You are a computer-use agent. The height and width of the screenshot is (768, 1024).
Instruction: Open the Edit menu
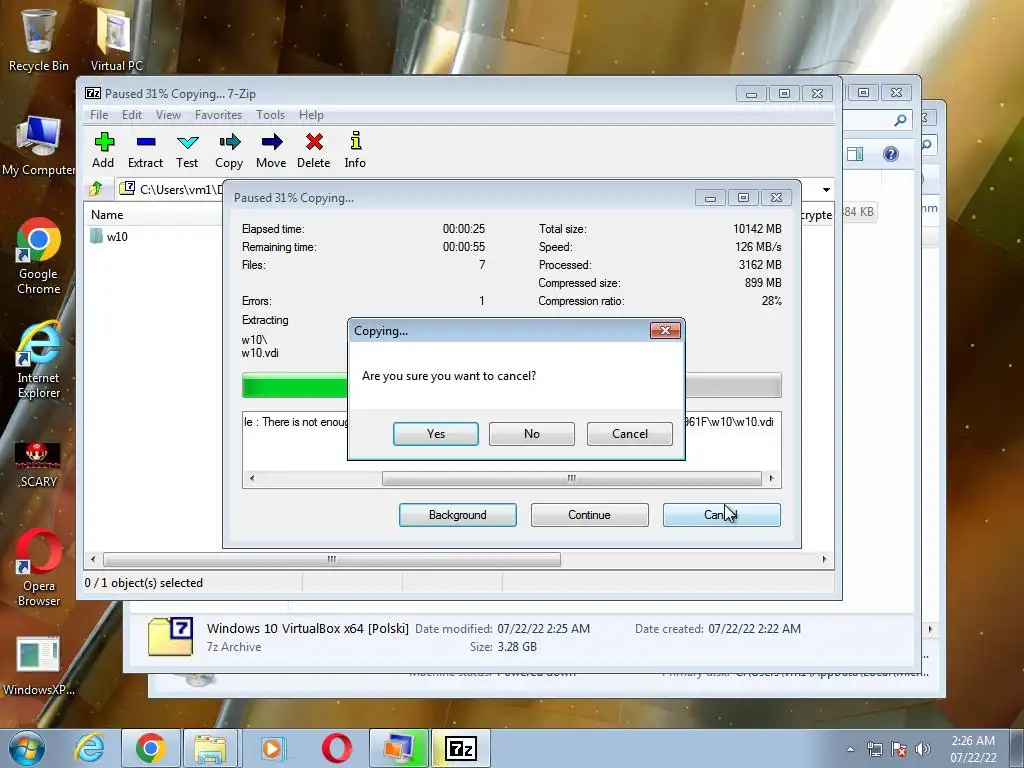(x=132, y=115)
